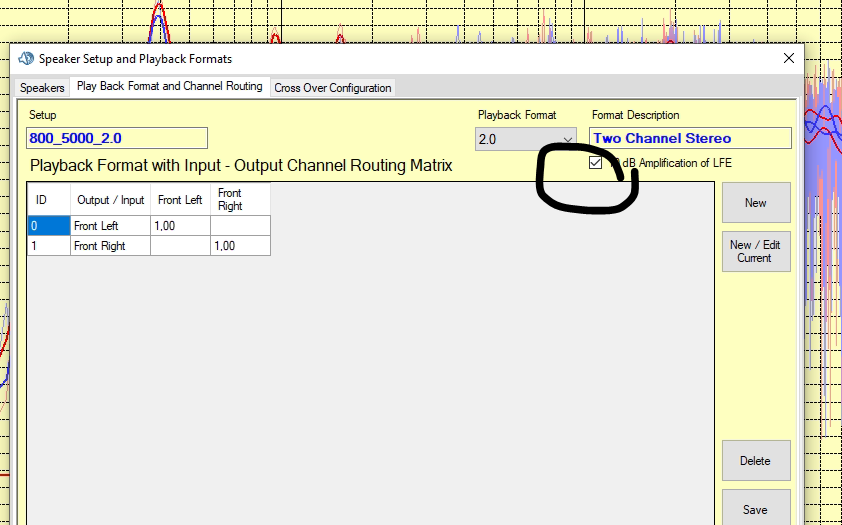This screenshot has height=525, width=842.
Task: Click the Setup name field 800_5000_2.0
Action: [x=117, y=138]
